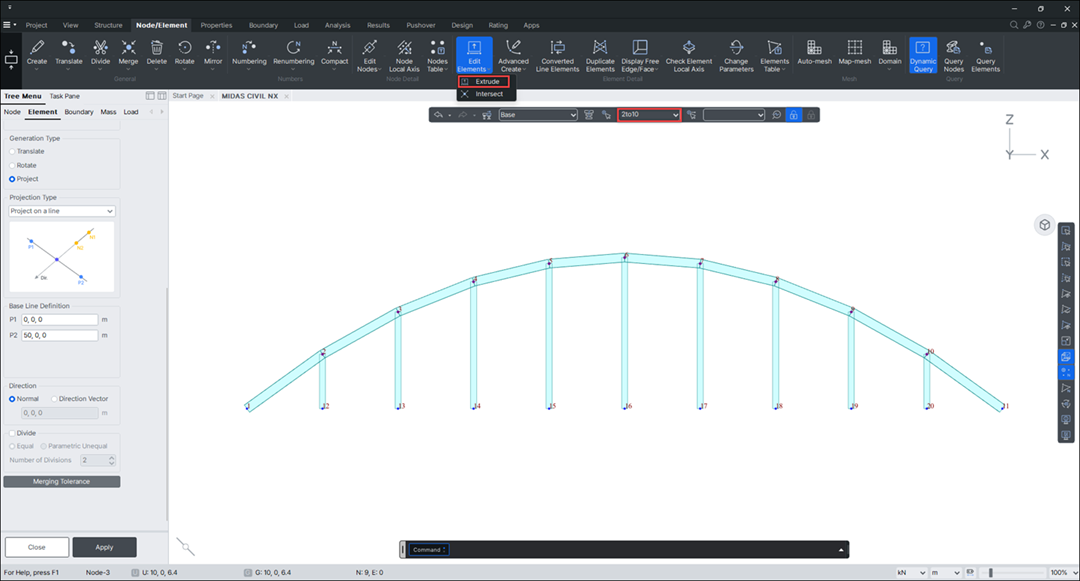1080x581 pixels.
Task: Click the Command input bar
Action: click(x=624, y=549)
